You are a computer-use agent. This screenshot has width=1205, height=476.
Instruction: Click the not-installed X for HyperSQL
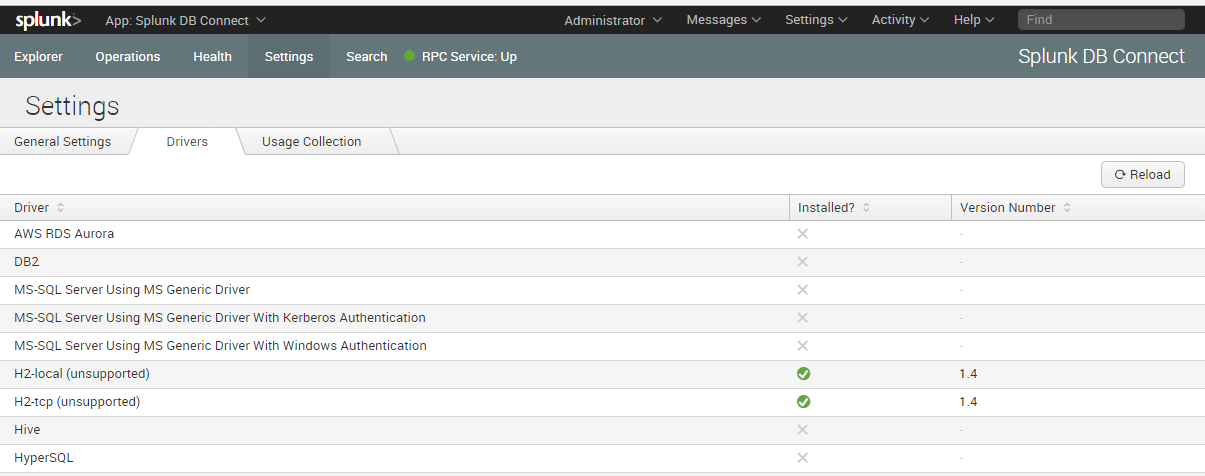click(803, 458)
